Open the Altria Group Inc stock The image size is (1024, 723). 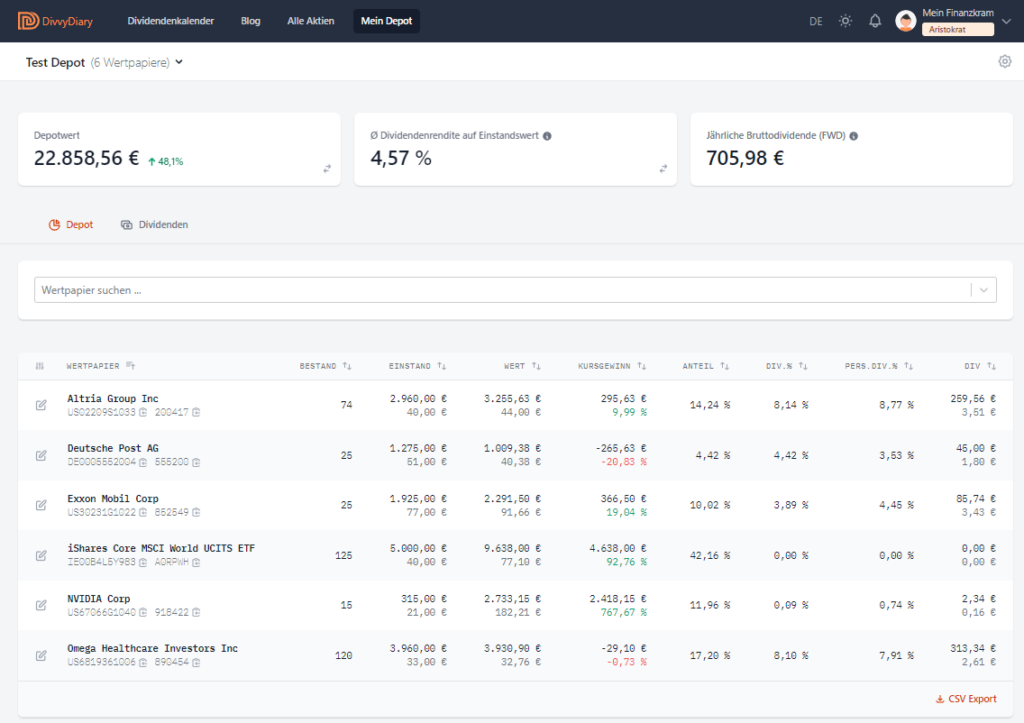point(112,398)
